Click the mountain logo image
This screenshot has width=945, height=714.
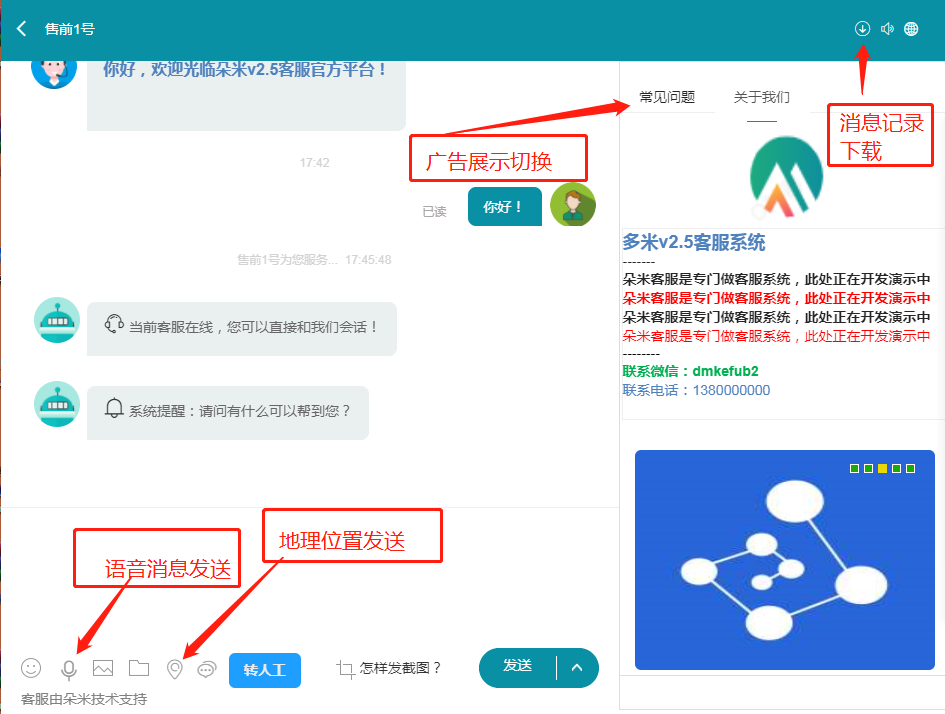point(786,177)
